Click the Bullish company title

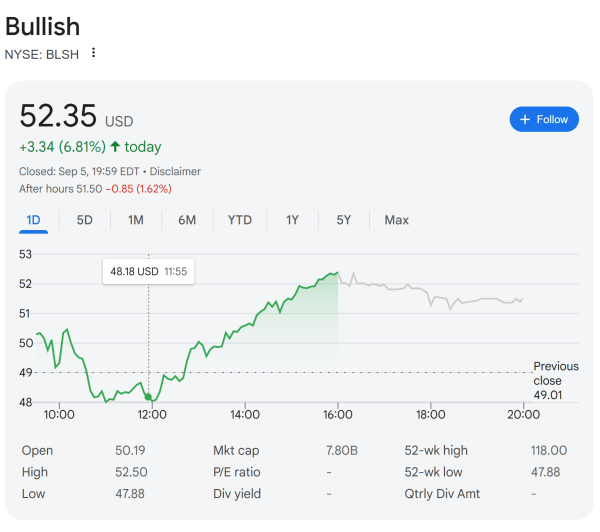click(43, 26)
